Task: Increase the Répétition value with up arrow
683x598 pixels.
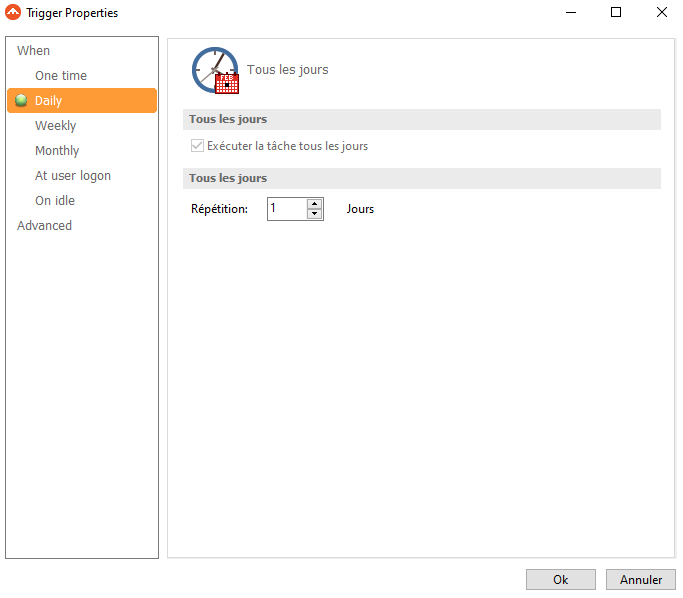Action: tap(314, 204)
